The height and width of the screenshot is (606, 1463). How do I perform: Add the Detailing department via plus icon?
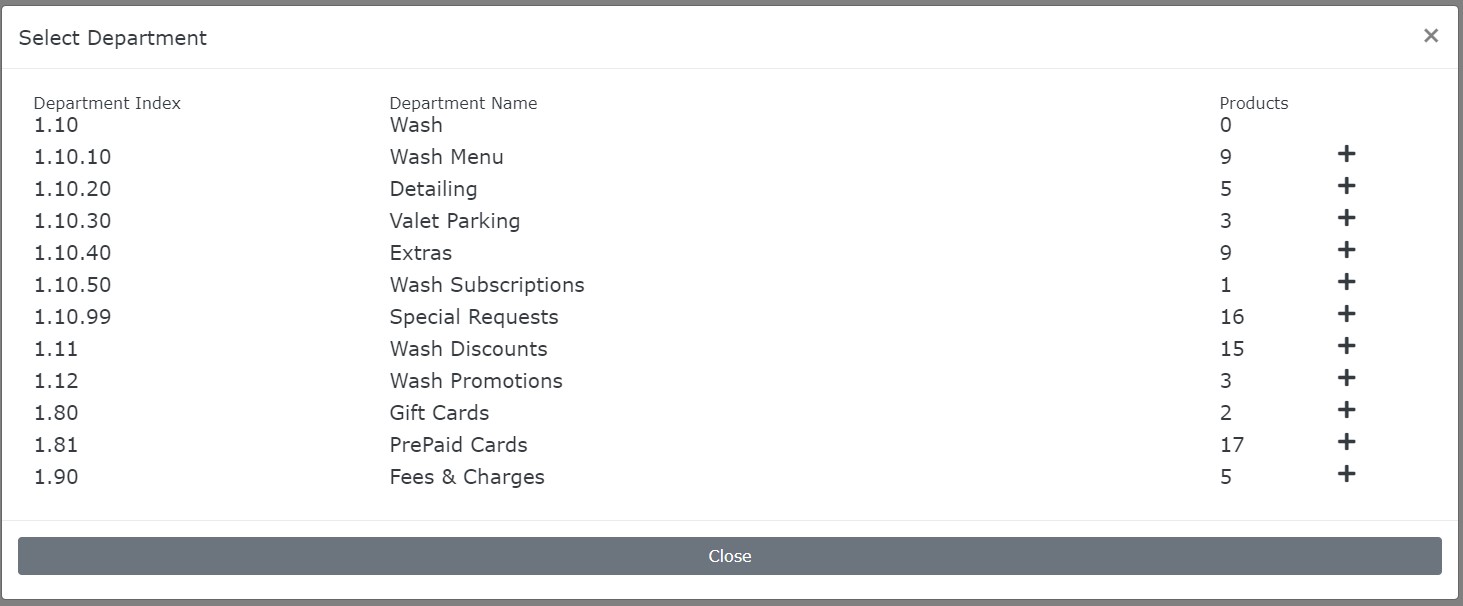(x=1346, y=186)
